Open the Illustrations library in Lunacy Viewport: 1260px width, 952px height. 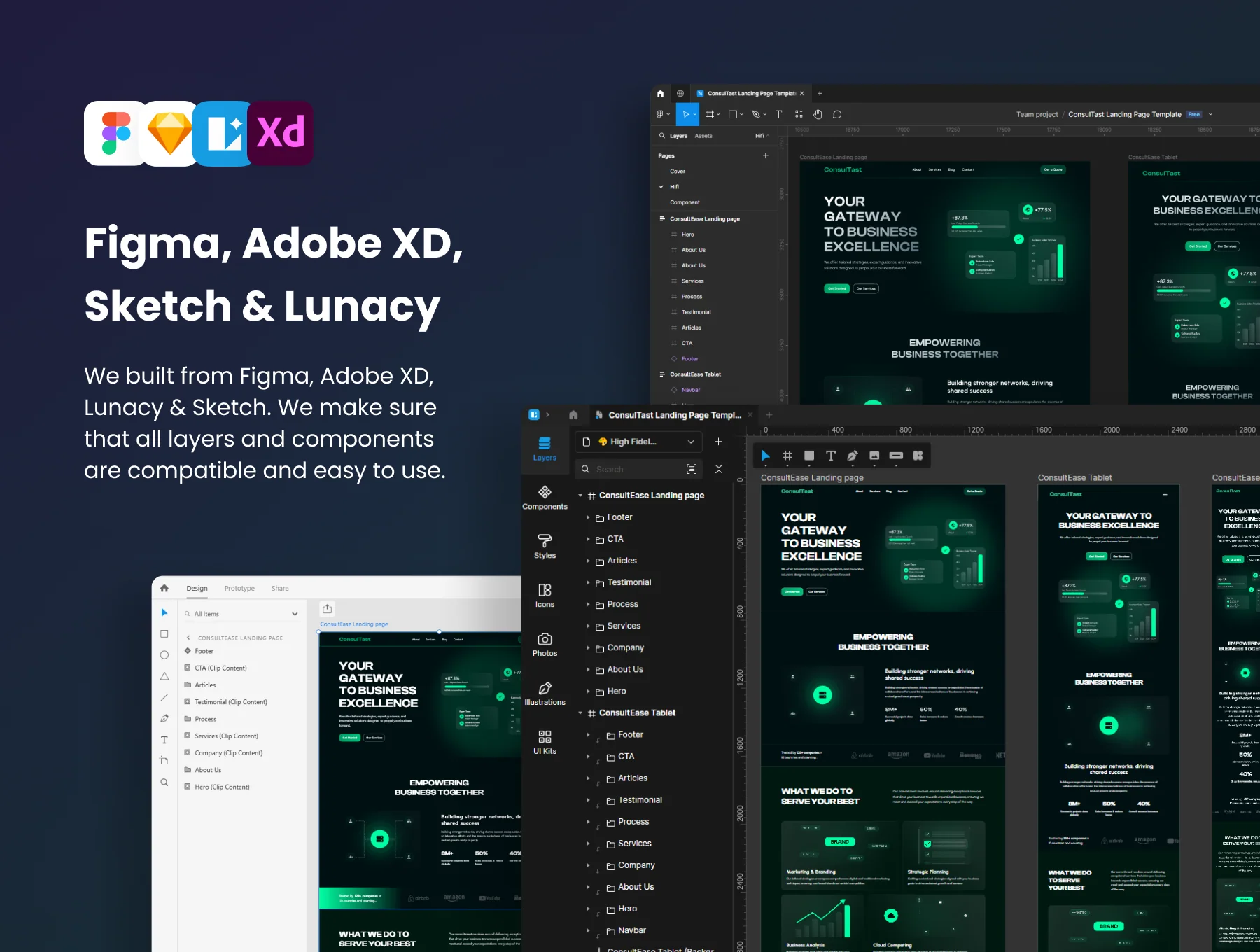[545, 694]
